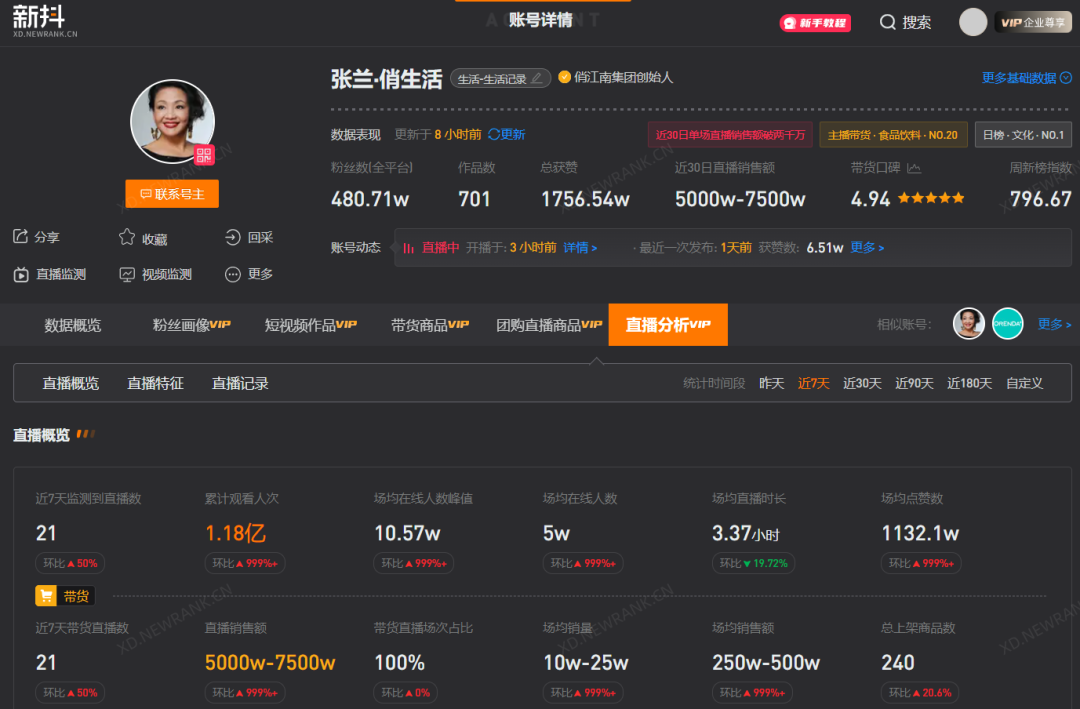This screenshot has height=709, width=1080.
Task: Click 场均点赞数 value 1132.1w
Action: pyautogui.click(x=920, y=533)
